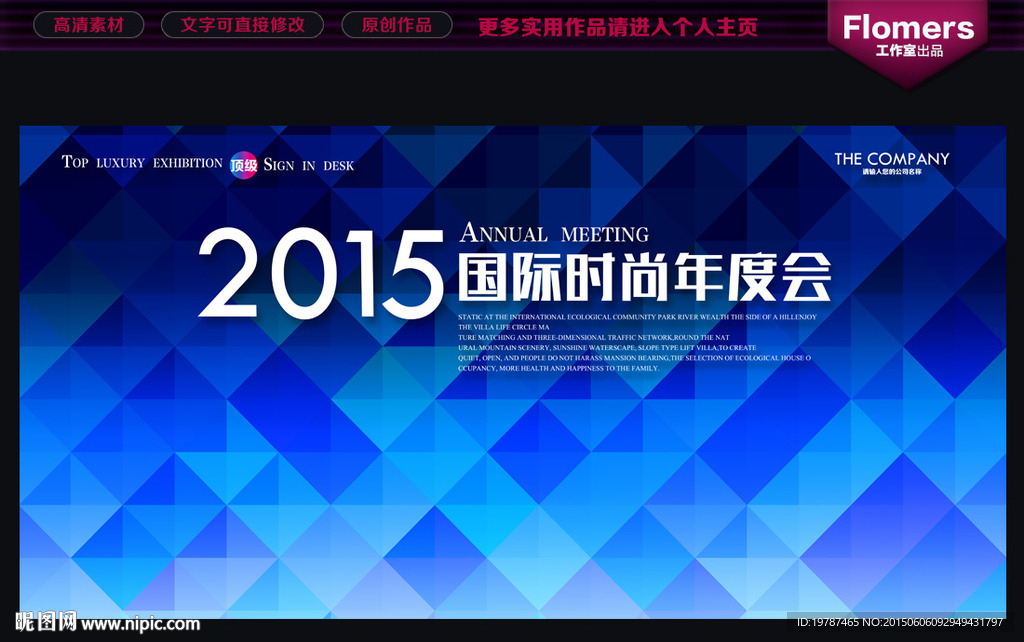Image resolution: width=1024 pixels, height=642 pixels.
Task: Click the www.nipic.com link
Action: [140, 624]
